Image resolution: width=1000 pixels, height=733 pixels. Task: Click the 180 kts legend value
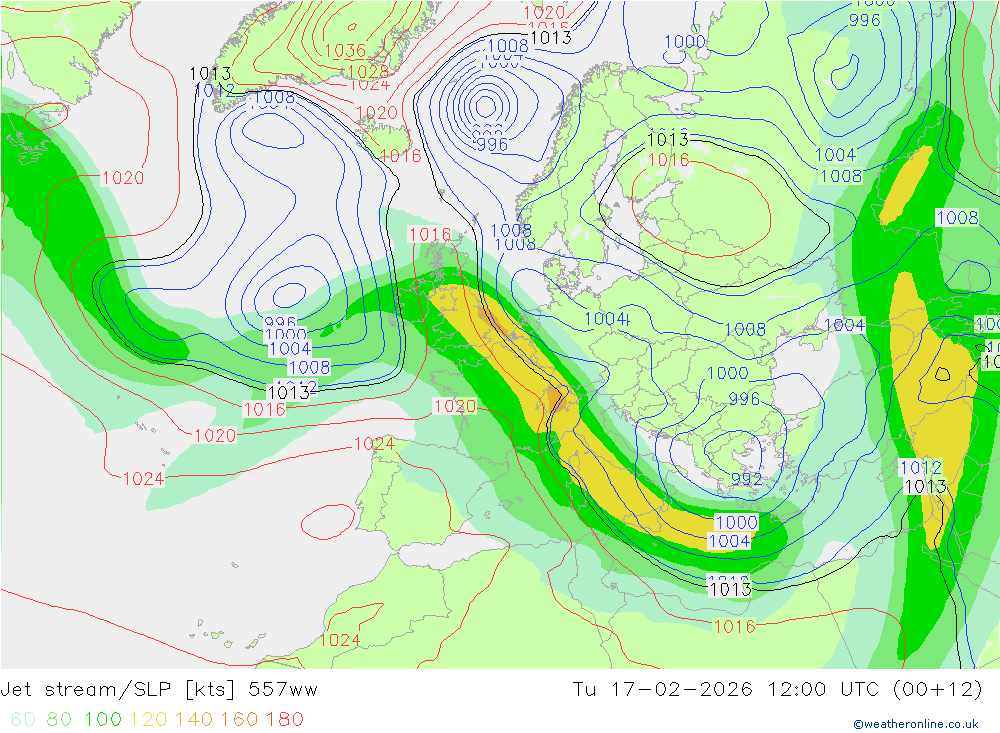(284, 719)
